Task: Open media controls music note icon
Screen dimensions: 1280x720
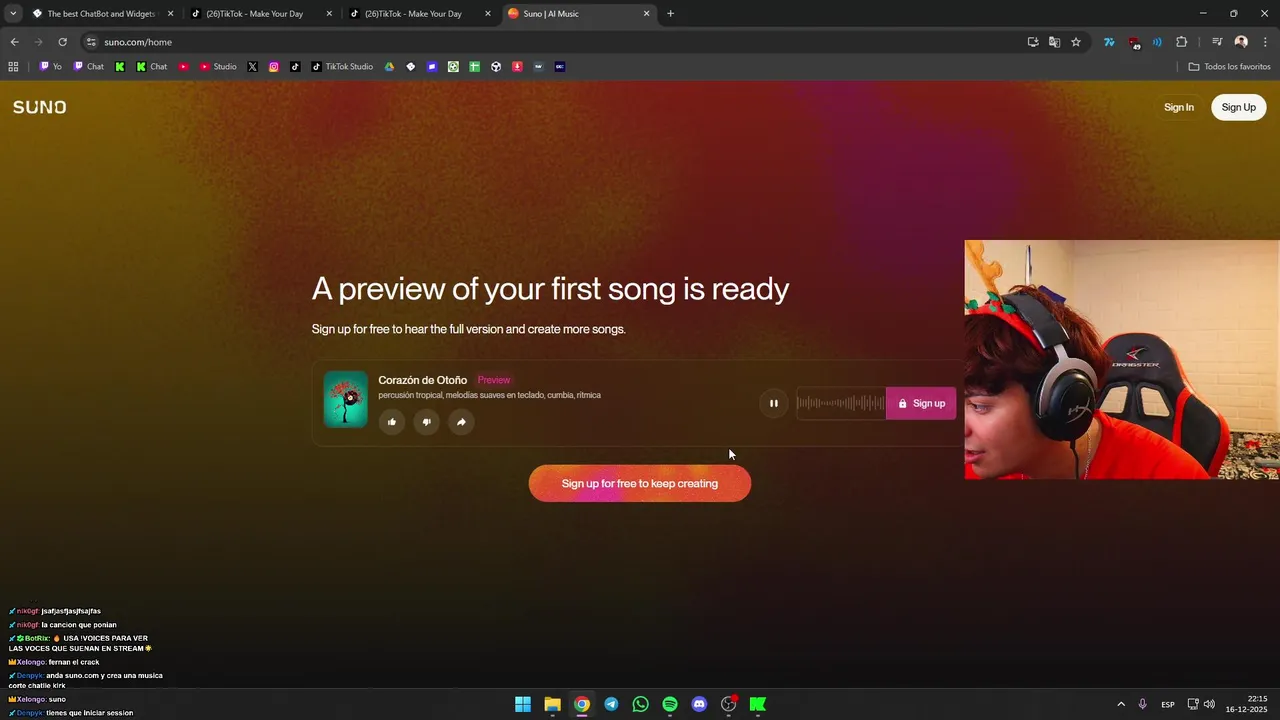Action: click(1217, 42)
